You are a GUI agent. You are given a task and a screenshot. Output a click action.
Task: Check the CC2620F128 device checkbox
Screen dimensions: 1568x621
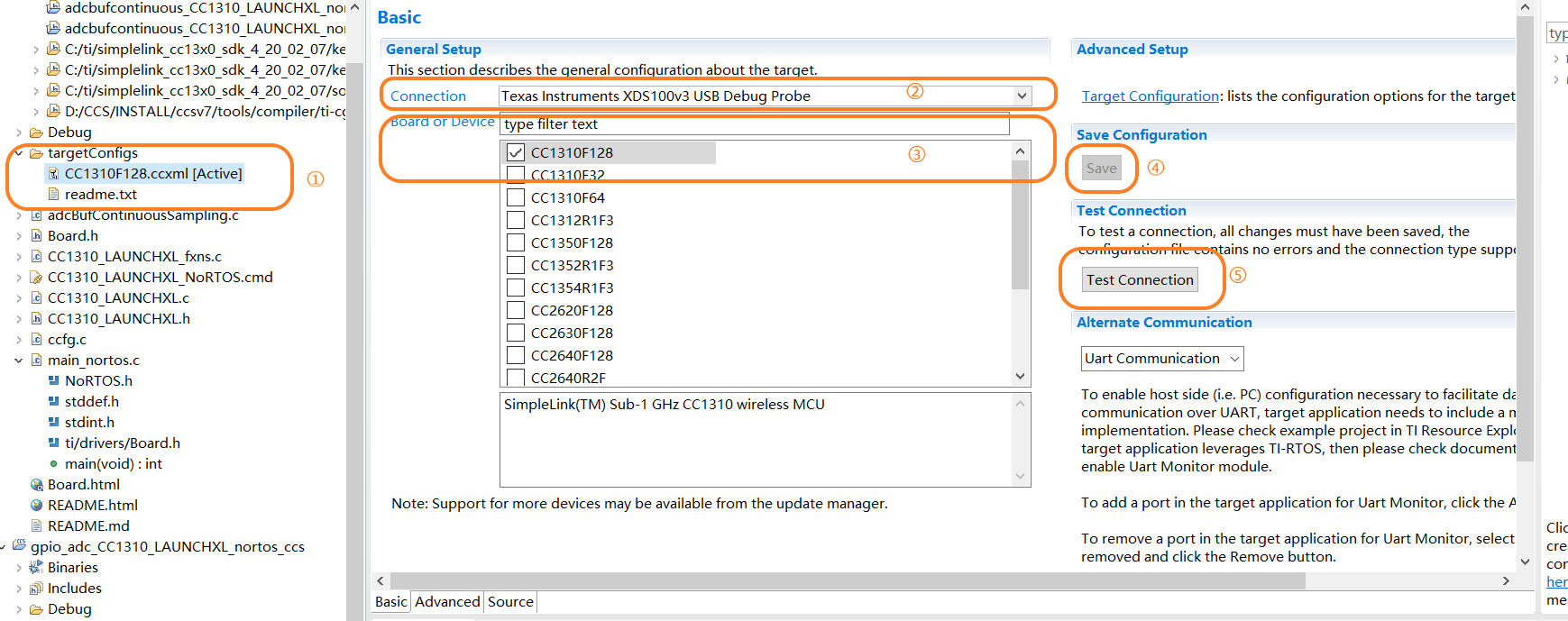tap(516, 310)
